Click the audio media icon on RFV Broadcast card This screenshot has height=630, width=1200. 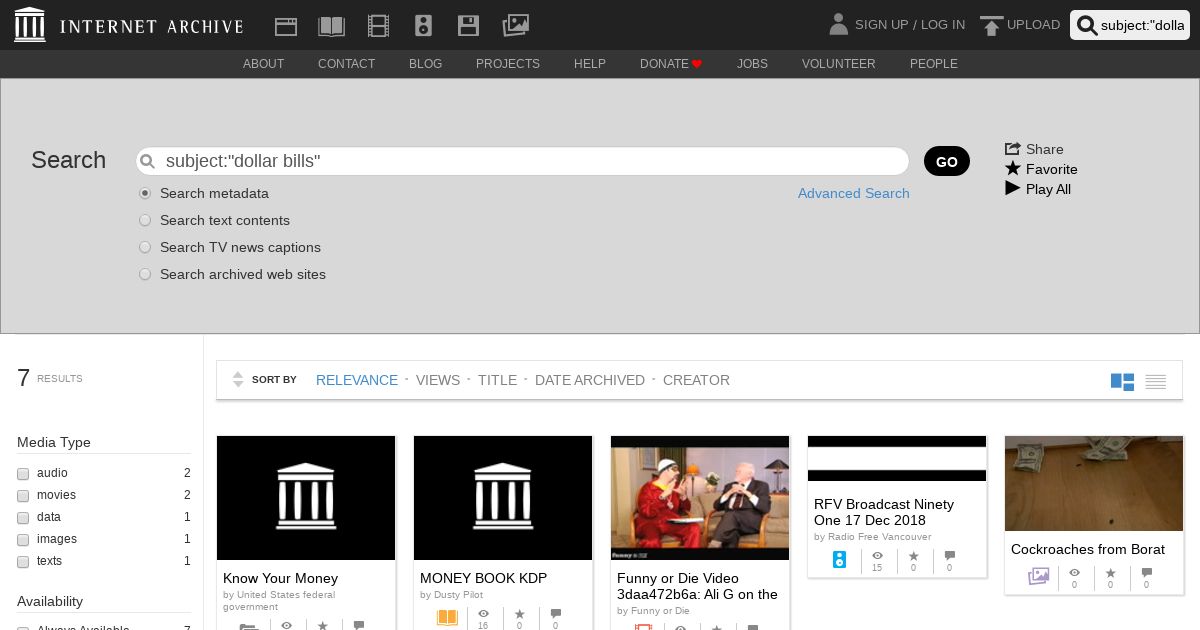tap(840, 560)
